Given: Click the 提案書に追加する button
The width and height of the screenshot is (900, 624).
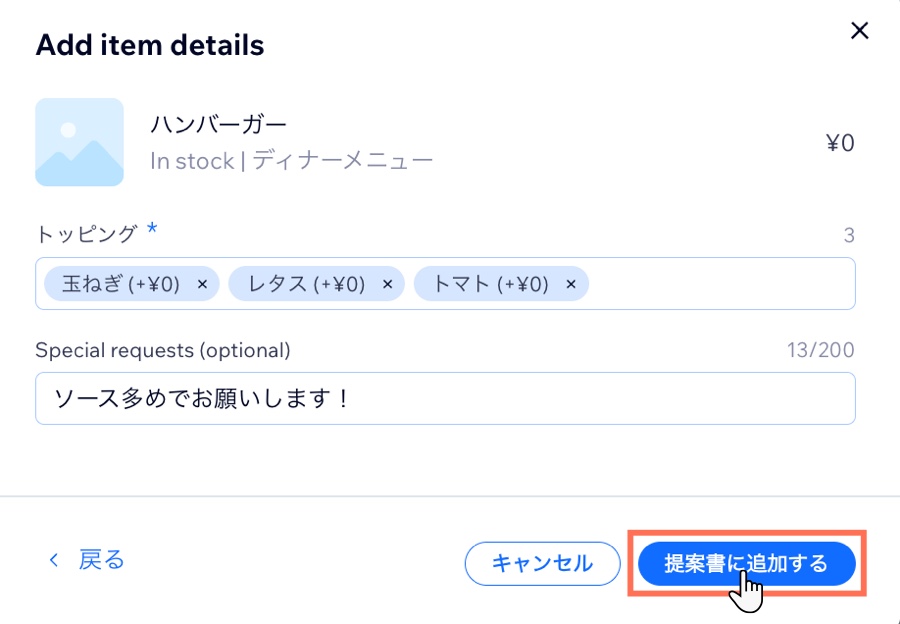Looking at the screenshot, I should coord(747,563).
